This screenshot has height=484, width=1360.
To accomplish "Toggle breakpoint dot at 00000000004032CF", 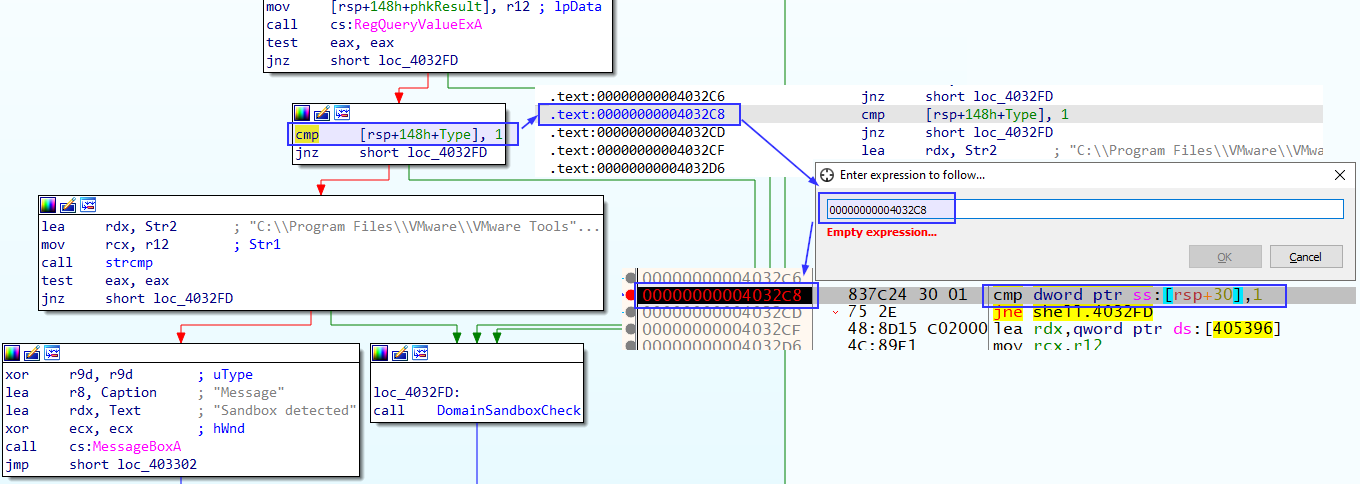I will point(630,329).
